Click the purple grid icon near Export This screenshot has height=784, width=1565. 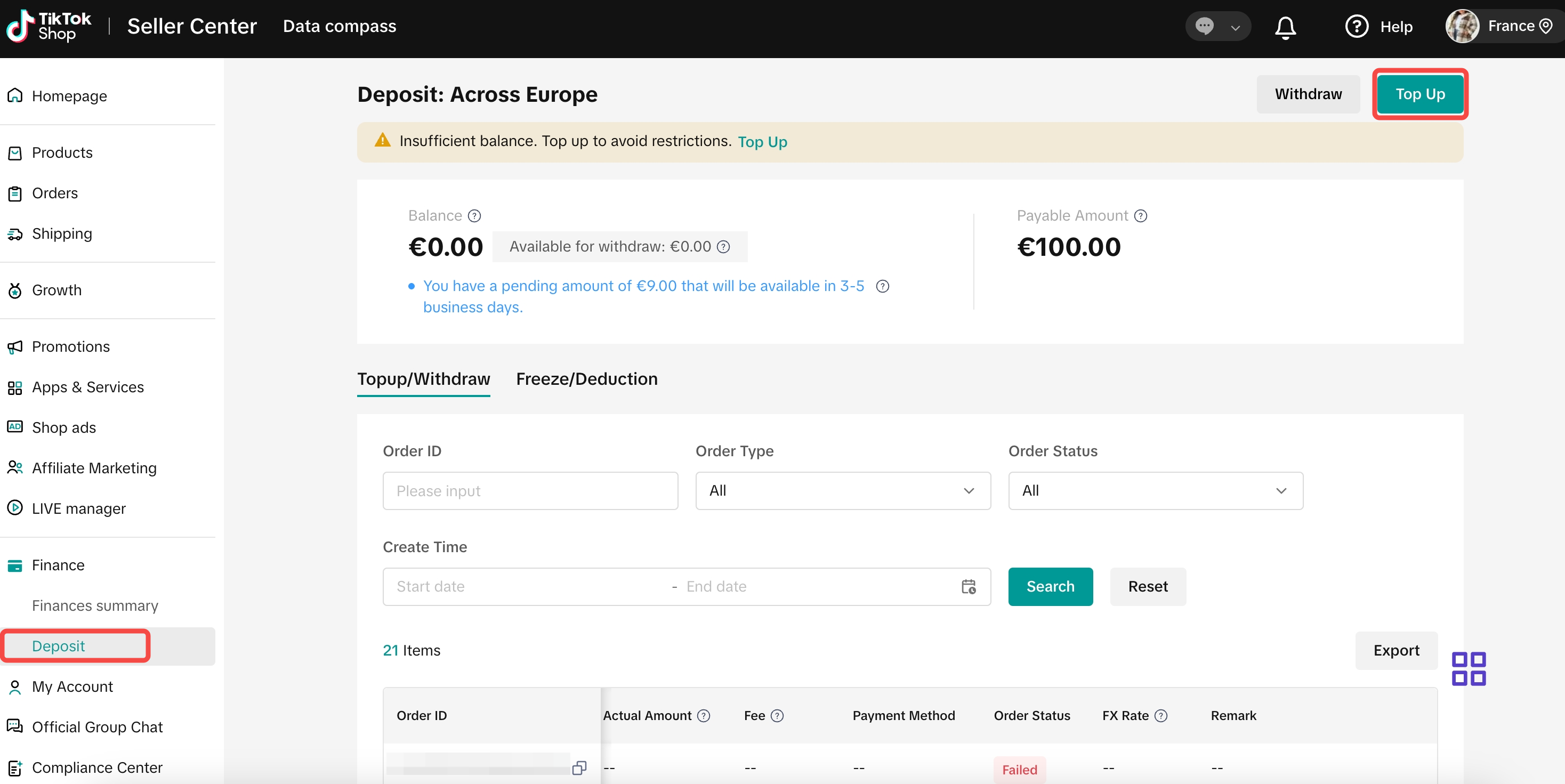(x=1469, y=669)
